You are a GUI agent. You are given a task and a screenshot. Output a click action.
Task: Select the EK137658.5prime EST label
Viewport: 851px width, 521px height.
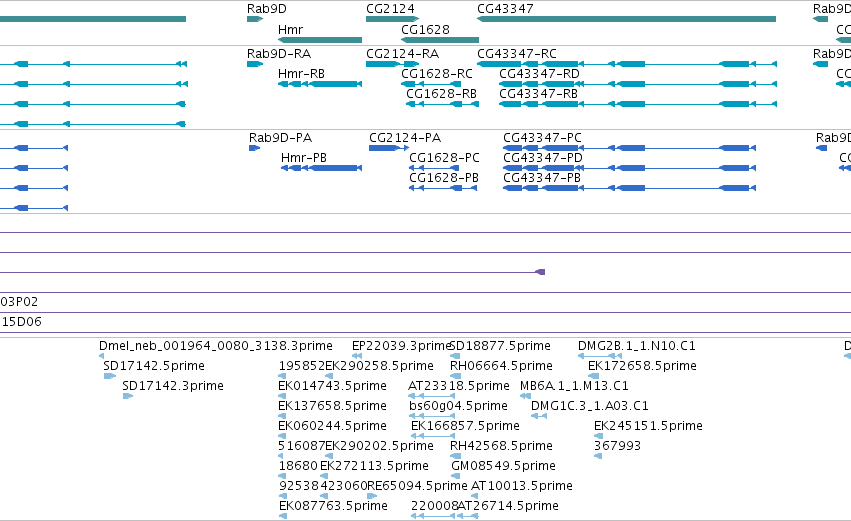332,406
